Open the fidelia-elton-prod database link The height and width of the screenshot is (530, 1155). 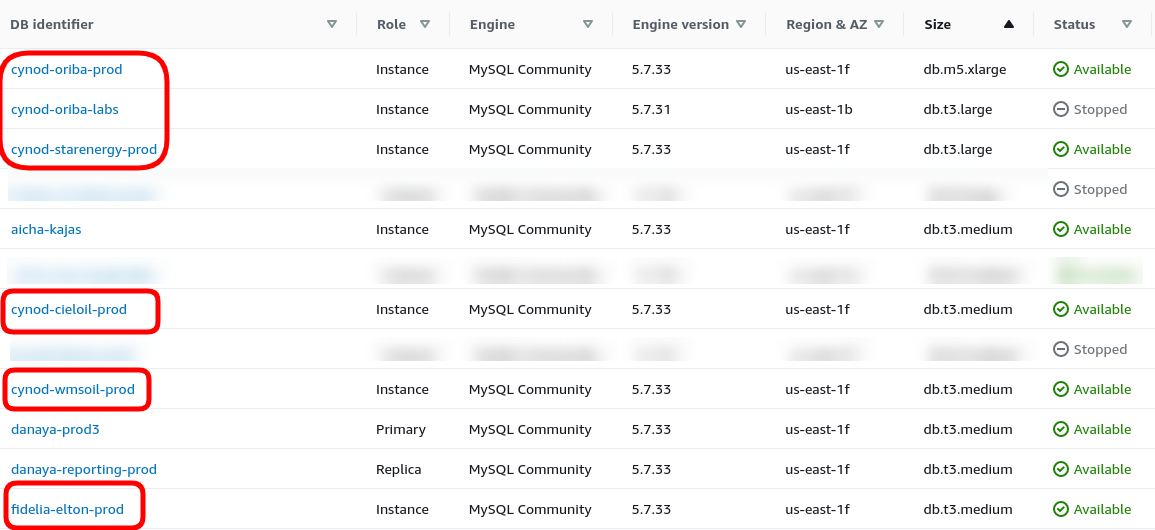67,510
